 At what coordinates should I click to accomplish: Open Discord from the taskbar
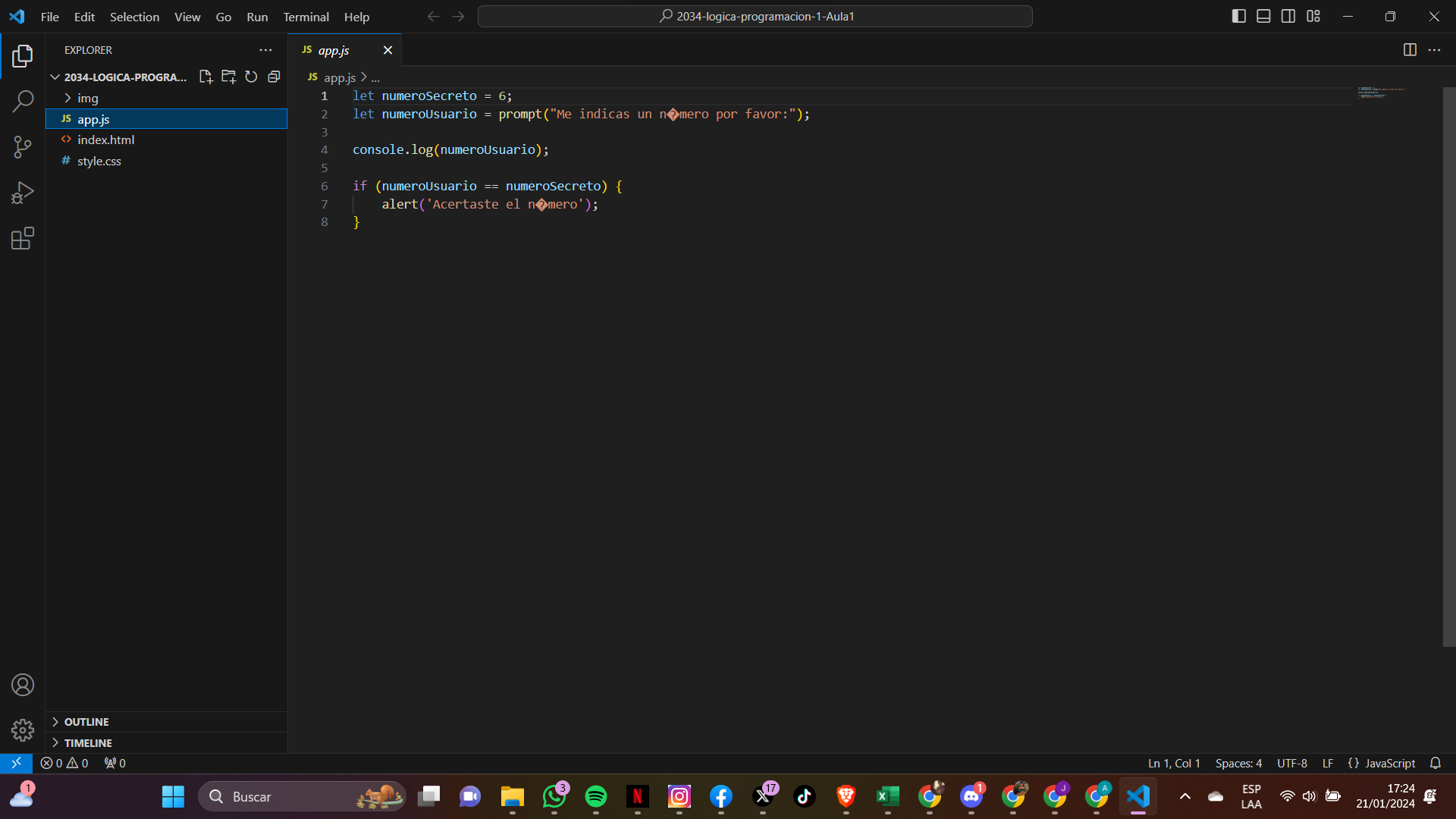[x=971, y=796]
